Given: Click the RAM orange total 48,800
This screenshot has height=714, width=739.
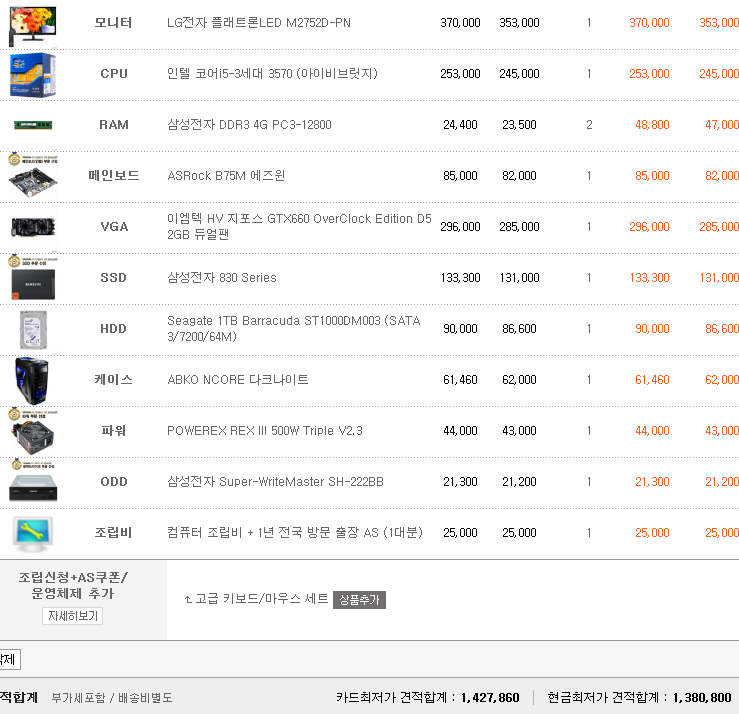Looking at the screenshot, I should [x=652, y=124].
